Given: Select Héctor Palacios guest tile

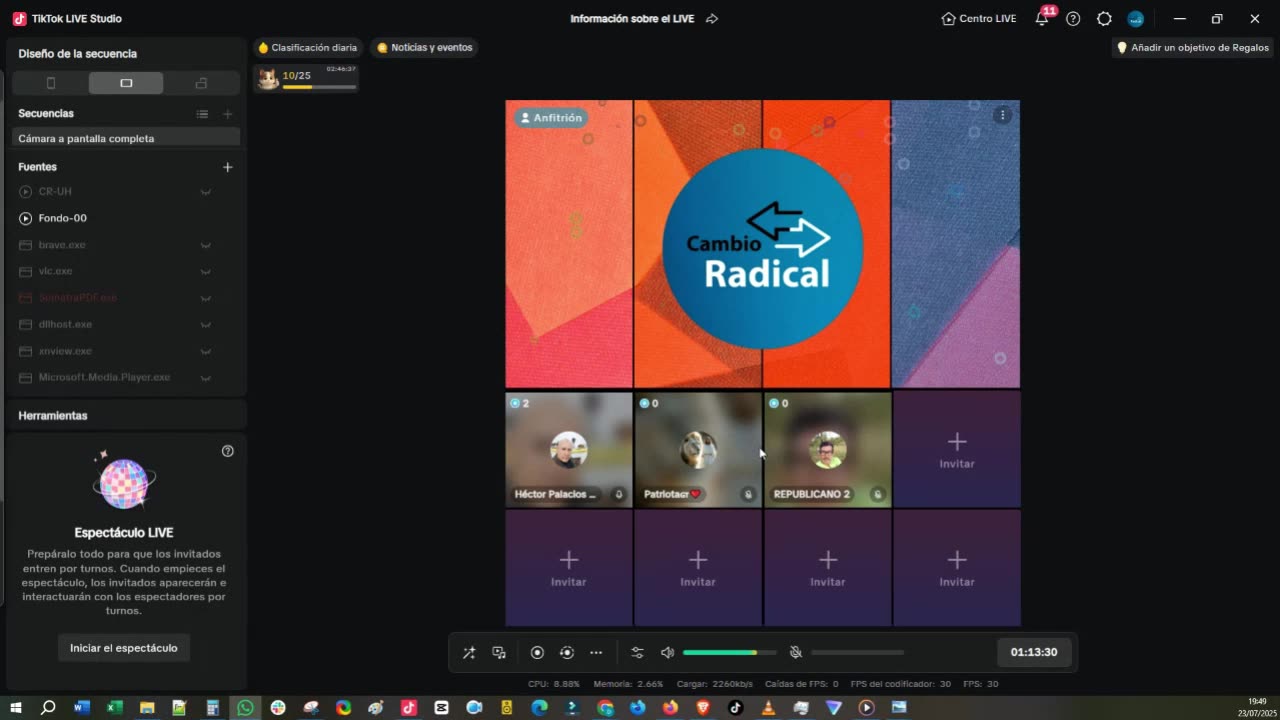Looking at the screenshot, I should point(569,450).
